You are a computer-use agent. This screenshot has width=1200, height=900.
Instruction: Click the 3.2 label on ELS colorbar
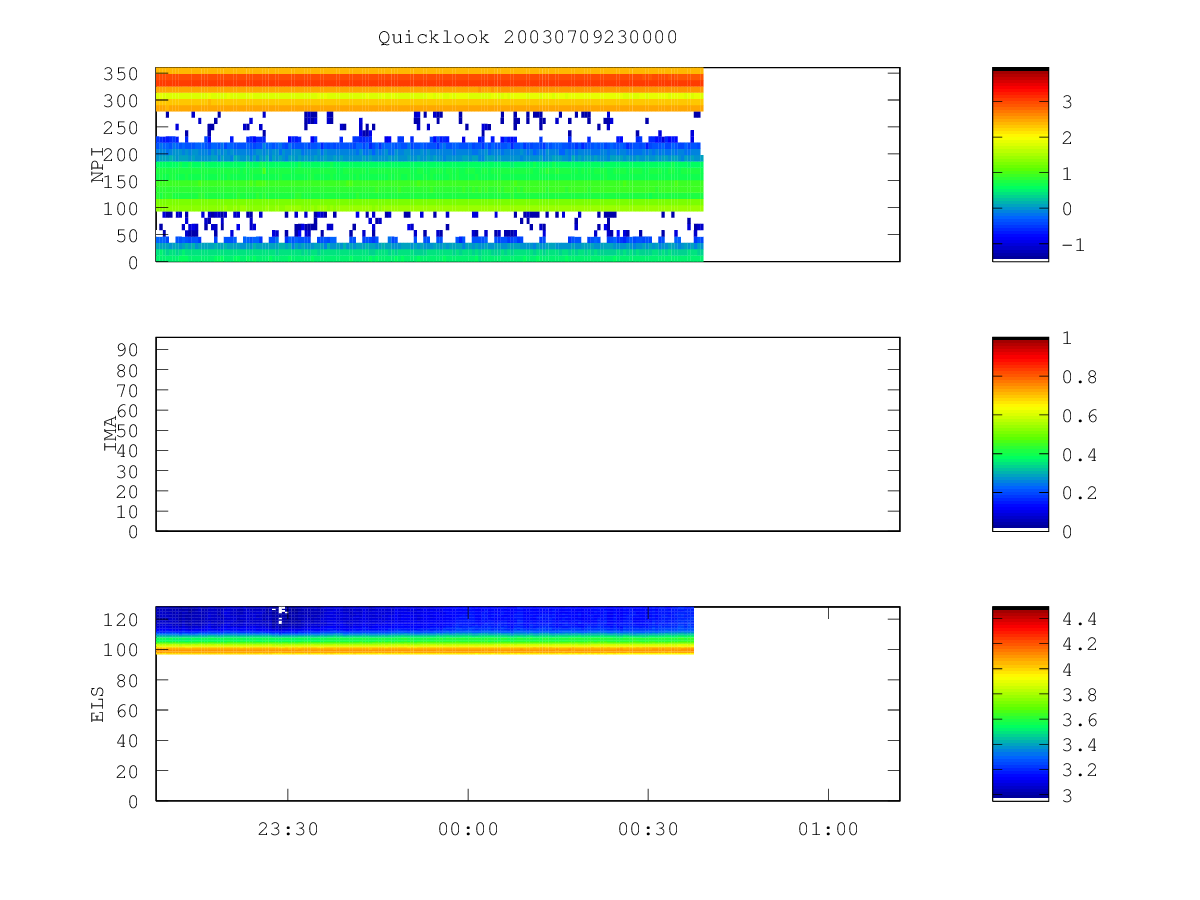tap(1080, 771)
